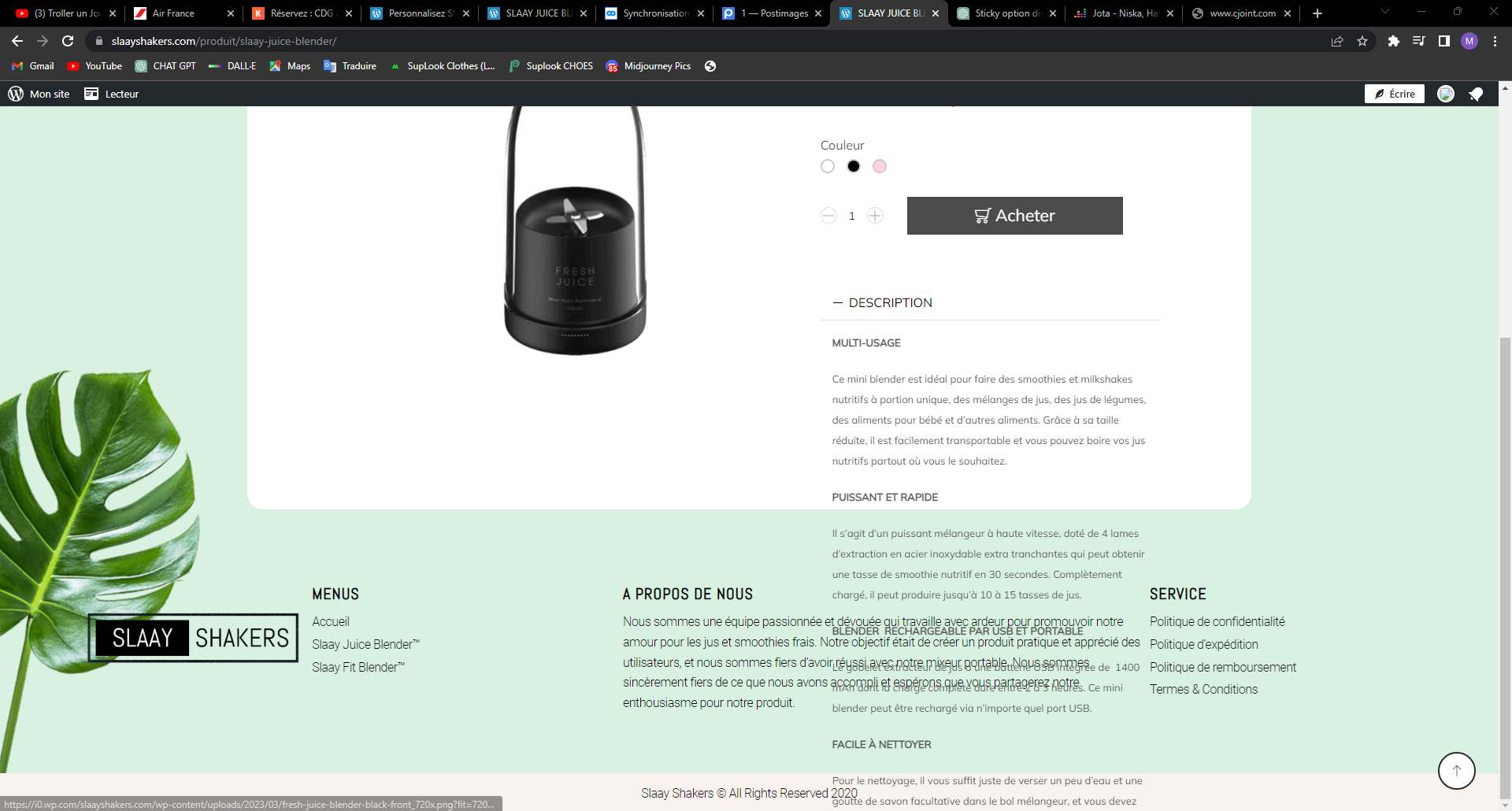Reload the page with the refresh icon
Screen dimensions: 1512x811
coord(68,41)
